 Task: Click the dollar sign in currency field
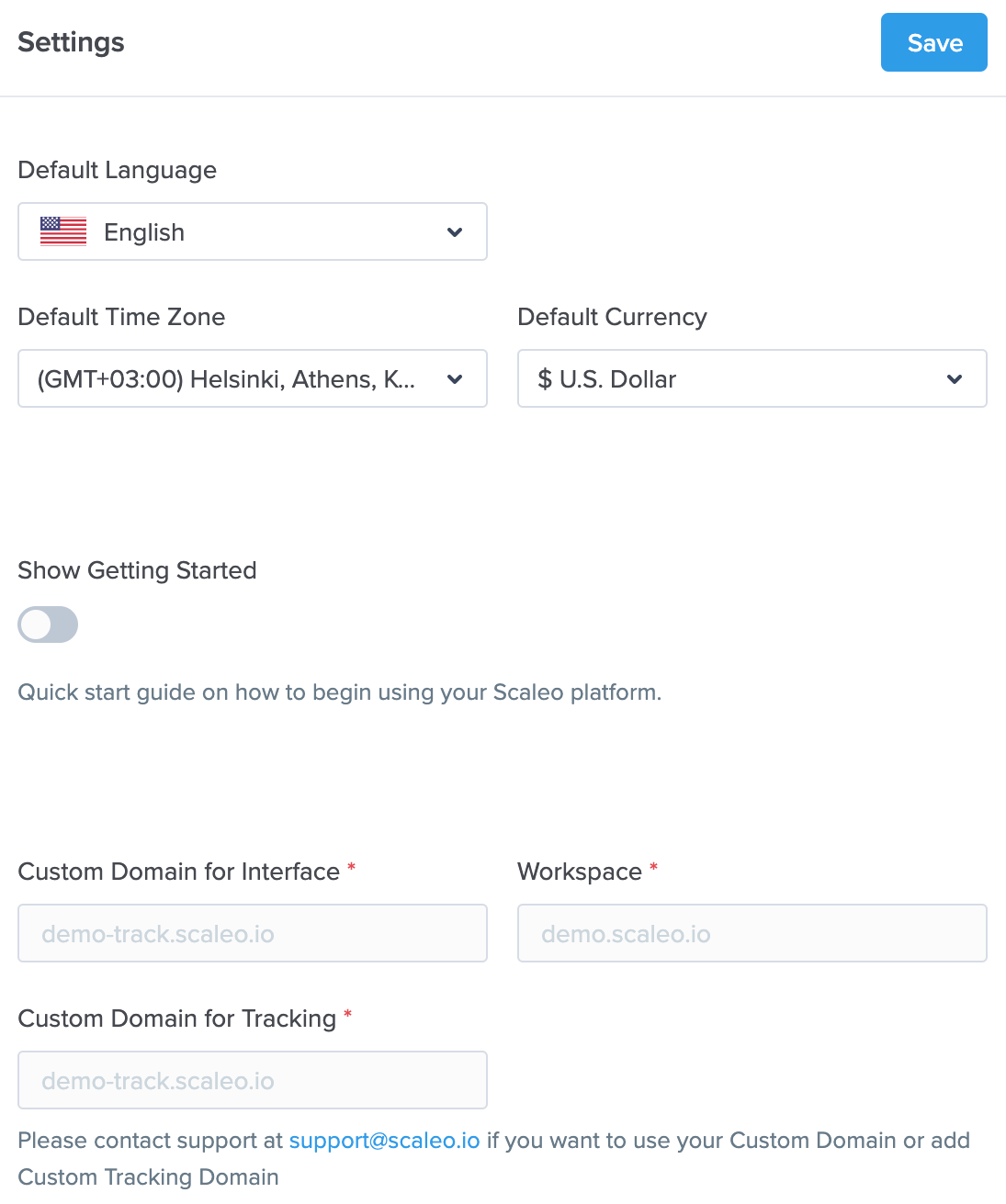[544, 378]
